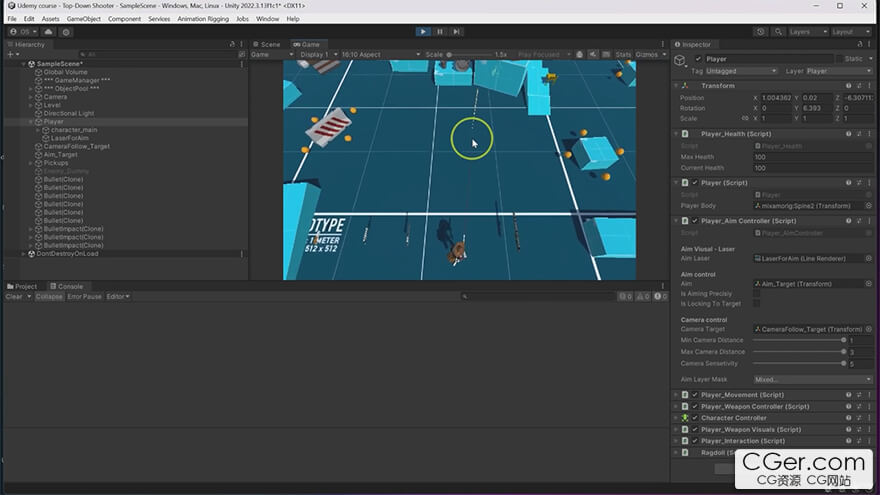Open the Aim Layer Mask dropdown

click(x=813, y=379)
